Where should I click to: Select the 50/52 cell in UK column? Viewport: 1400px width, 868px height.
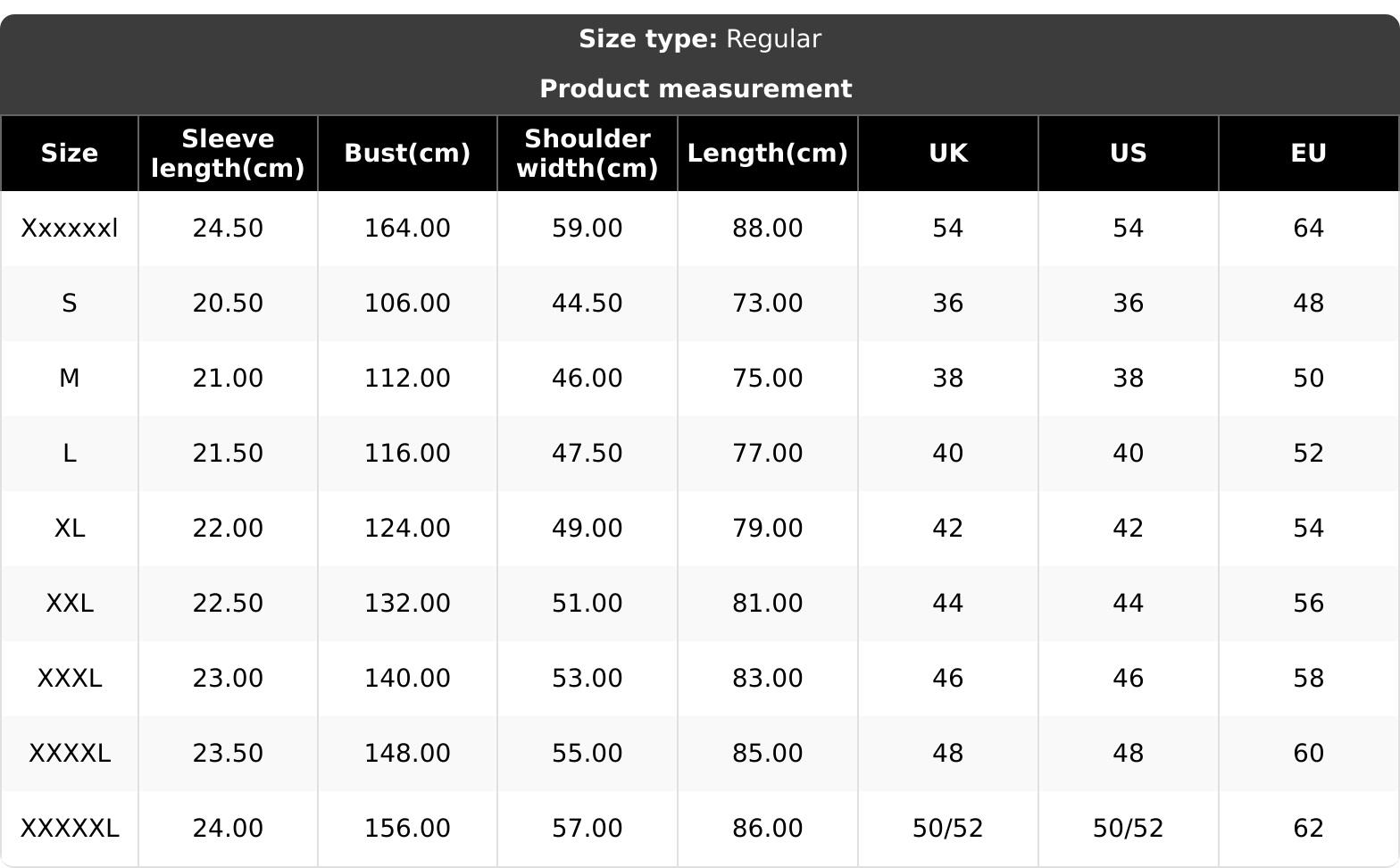click(x=947, y=829)
